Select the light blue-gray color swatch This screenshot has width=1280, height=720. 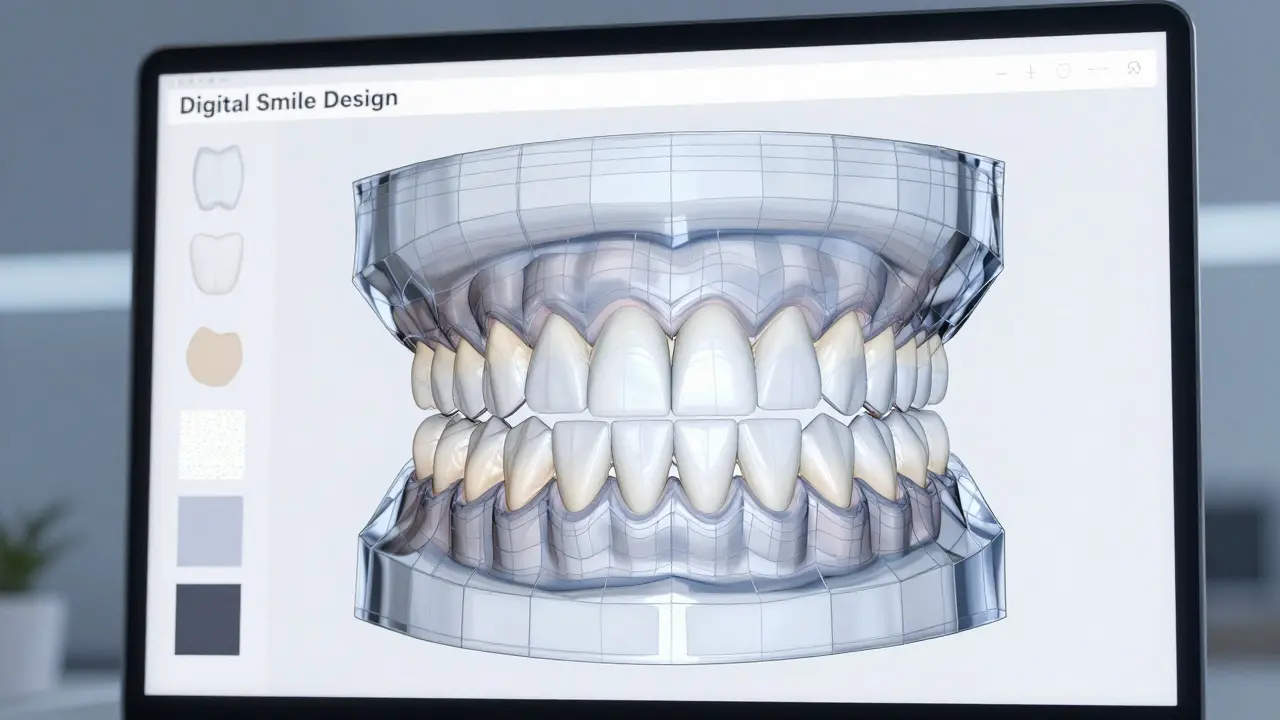click(210, 531)
